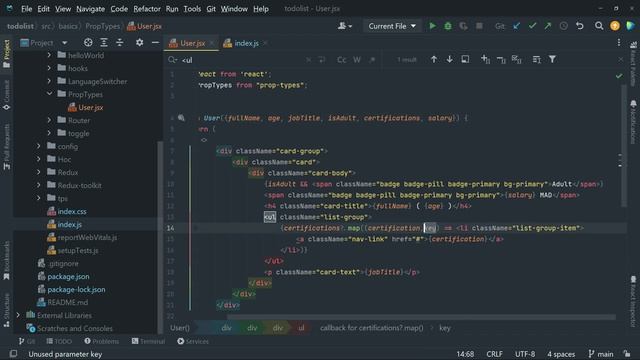640x360 pixels.
Task: Open IDE updates orange icon
Action: tap(615, 26)
